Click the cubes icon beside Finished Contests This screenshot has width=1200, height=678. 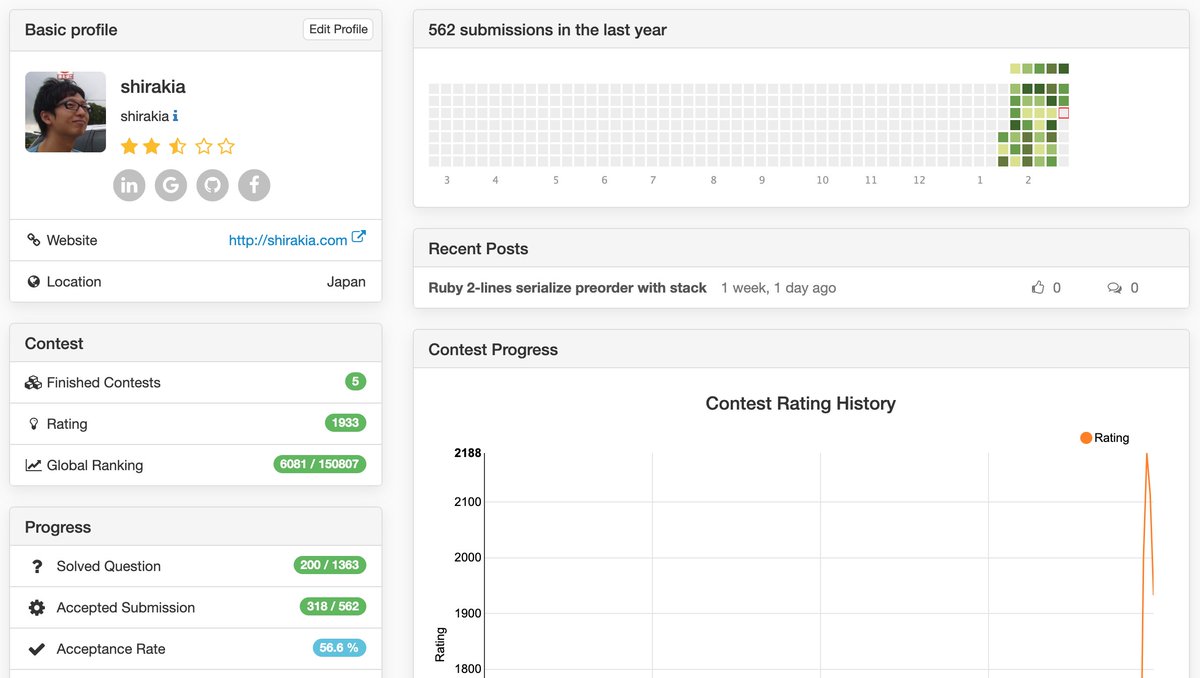(x=34, y=382)
